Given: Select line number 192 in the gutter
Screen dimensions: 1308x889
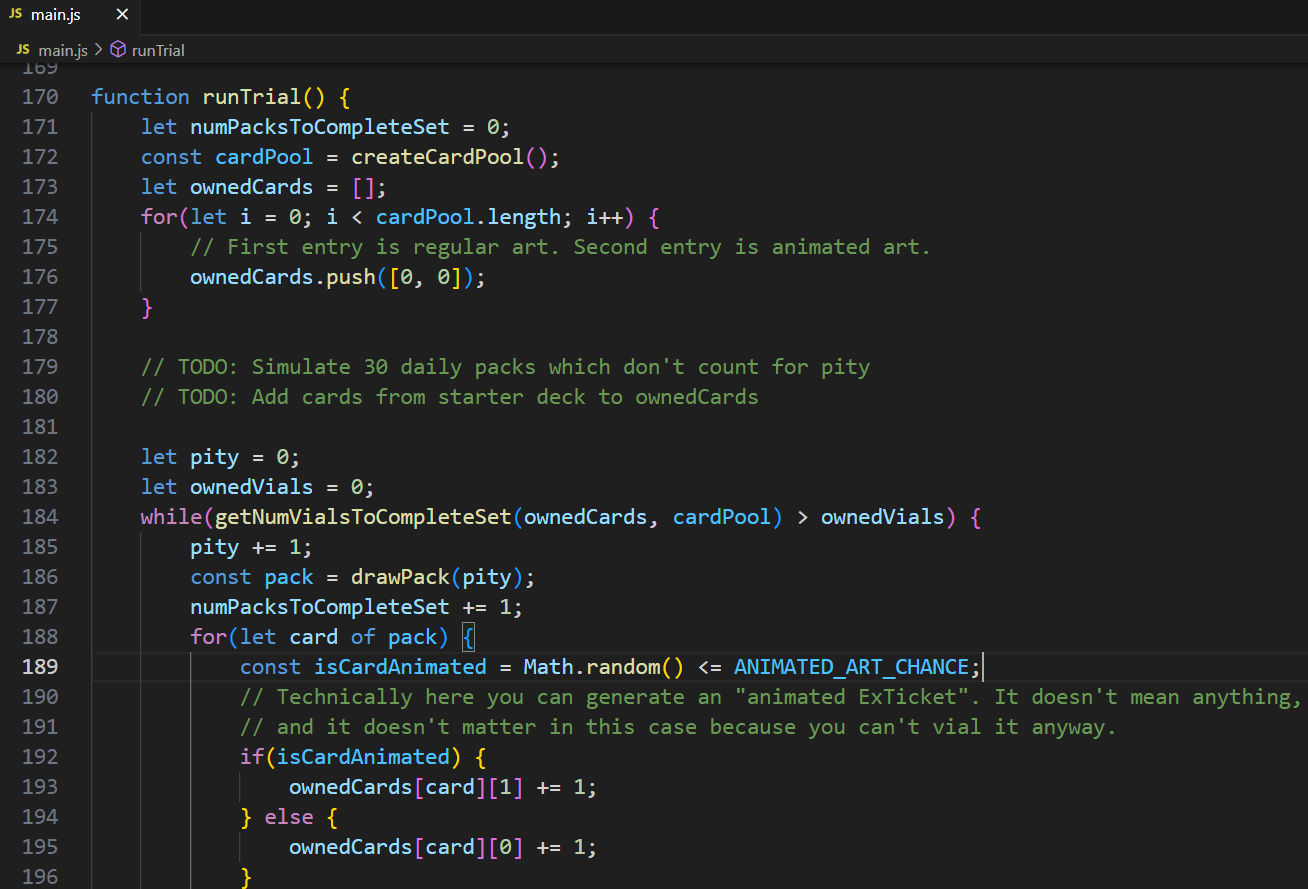Looking at the screenshot, I should [39, 757].
